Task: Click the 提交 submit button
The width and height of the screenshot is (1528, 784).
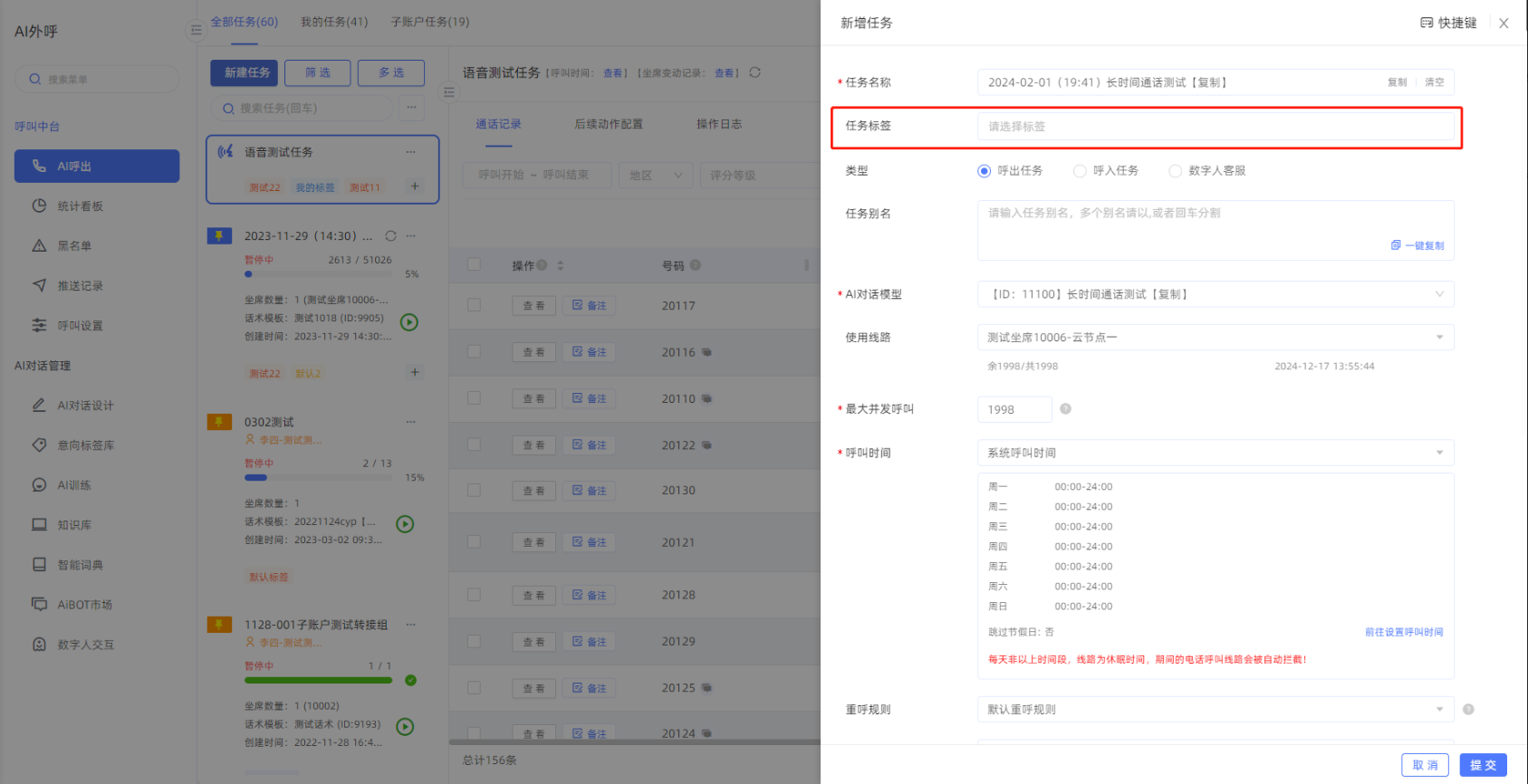Action: pos(1483,765)
